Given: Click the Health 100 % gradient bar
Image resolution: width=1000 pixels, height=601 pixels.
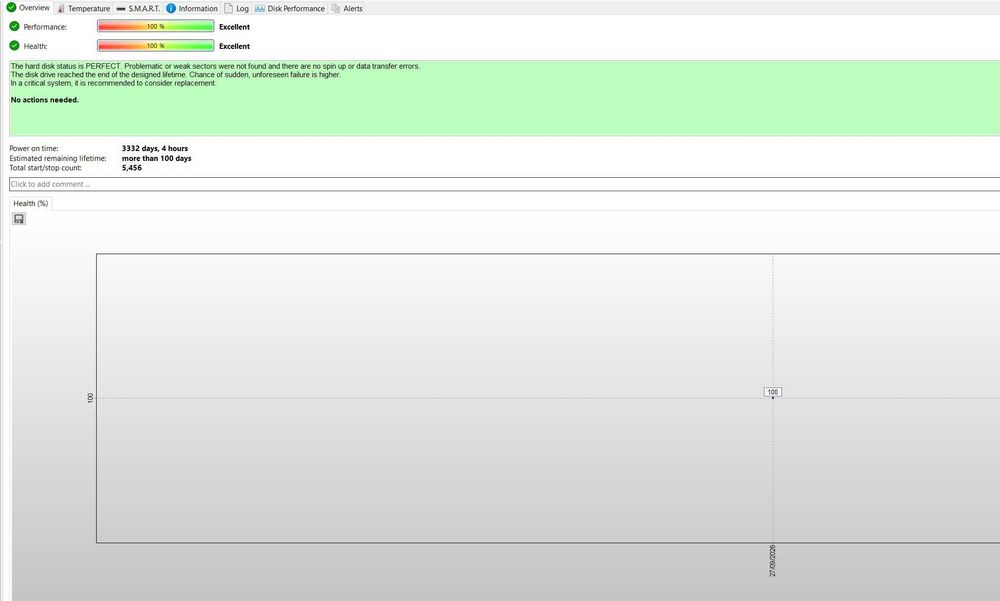Looking at the screenshot, I should (x=156, y=45).
